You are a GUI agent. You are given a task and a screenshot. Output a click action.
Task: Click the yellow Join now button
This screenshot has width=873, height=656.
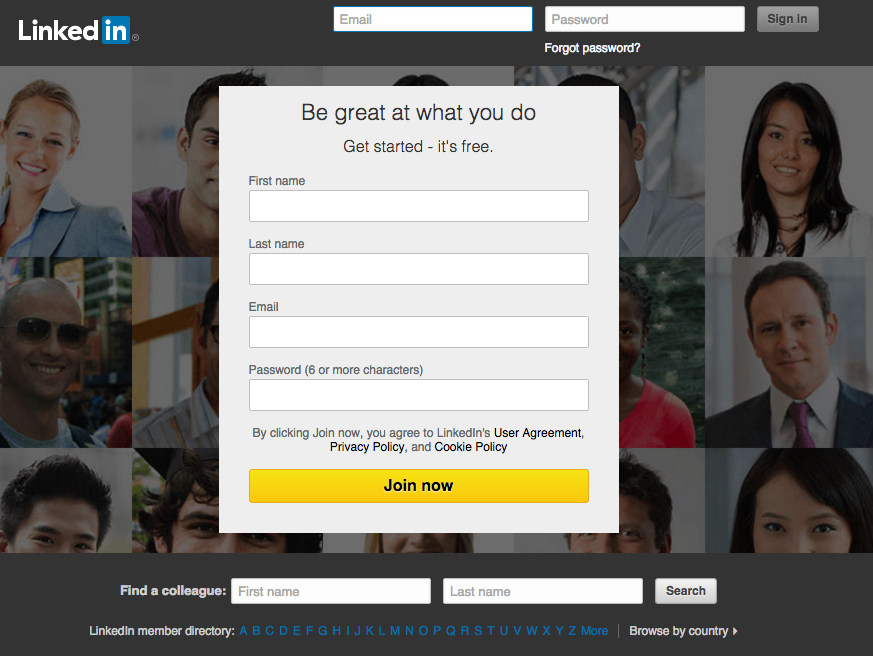419,486
